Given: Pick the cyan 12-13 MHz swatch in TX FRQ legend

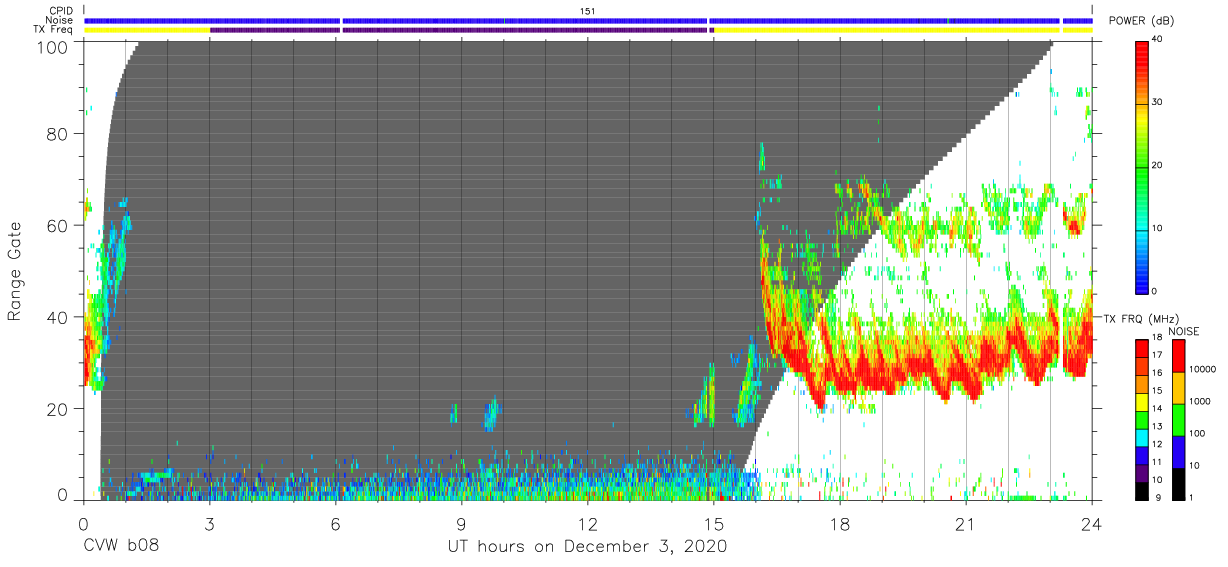Looking at the screenshot, I should pyautogui.click(x=1142, y=439).
